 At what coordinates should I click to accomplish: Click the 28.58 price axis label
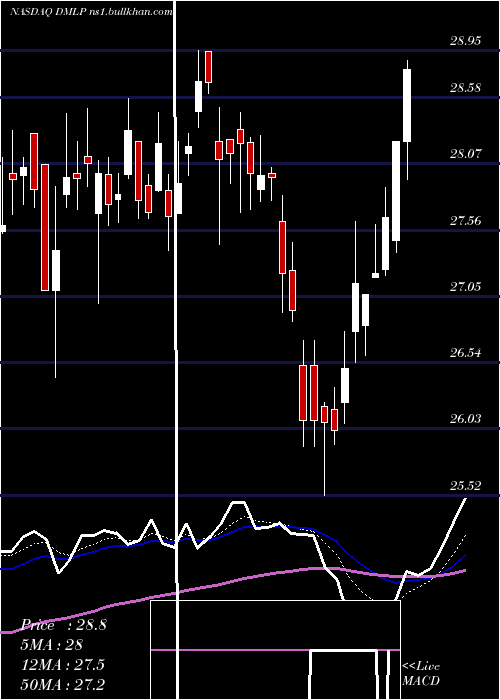click(466, 88)
